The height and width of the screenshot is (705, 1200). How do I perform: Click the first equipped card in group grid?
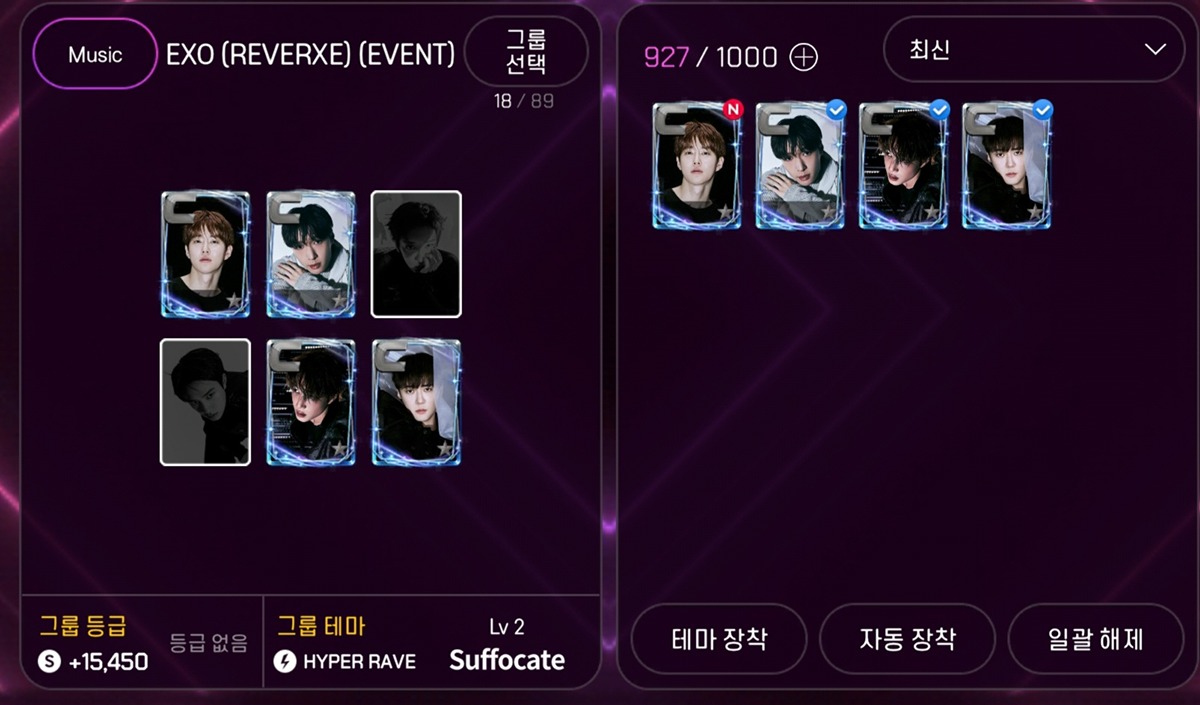click(x=205, y=254)
